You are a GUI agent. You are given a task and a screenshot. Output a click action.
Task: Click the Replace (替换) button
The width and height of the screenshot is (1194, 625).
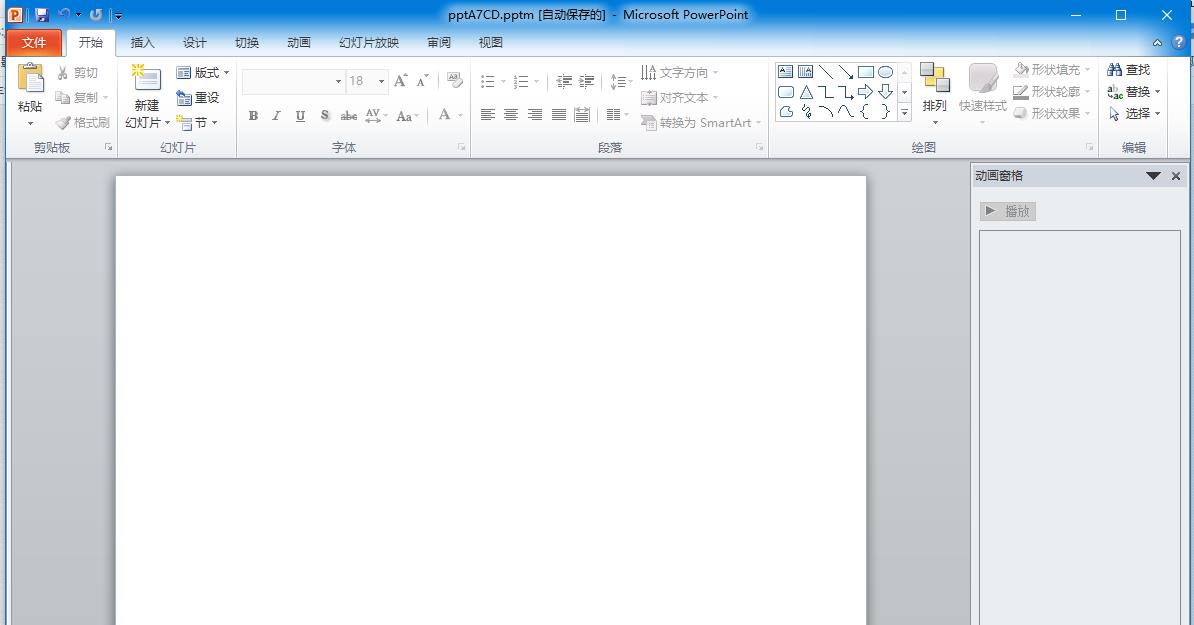point(1133,91)
